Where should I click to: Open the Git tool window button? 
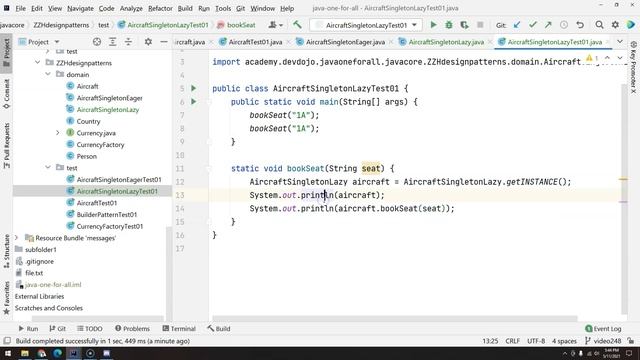click(x=58, y=329)
